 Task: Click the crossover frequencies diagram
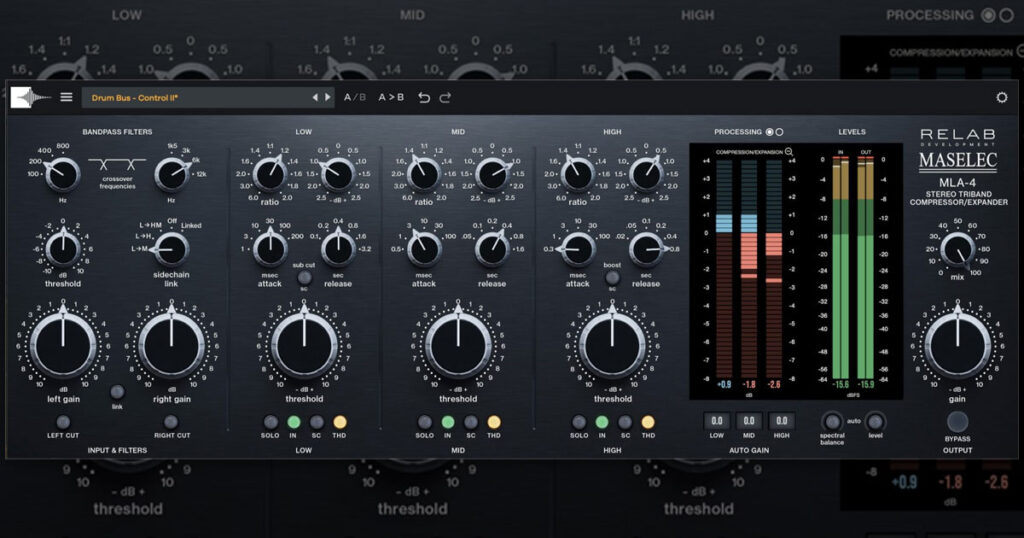117,165
